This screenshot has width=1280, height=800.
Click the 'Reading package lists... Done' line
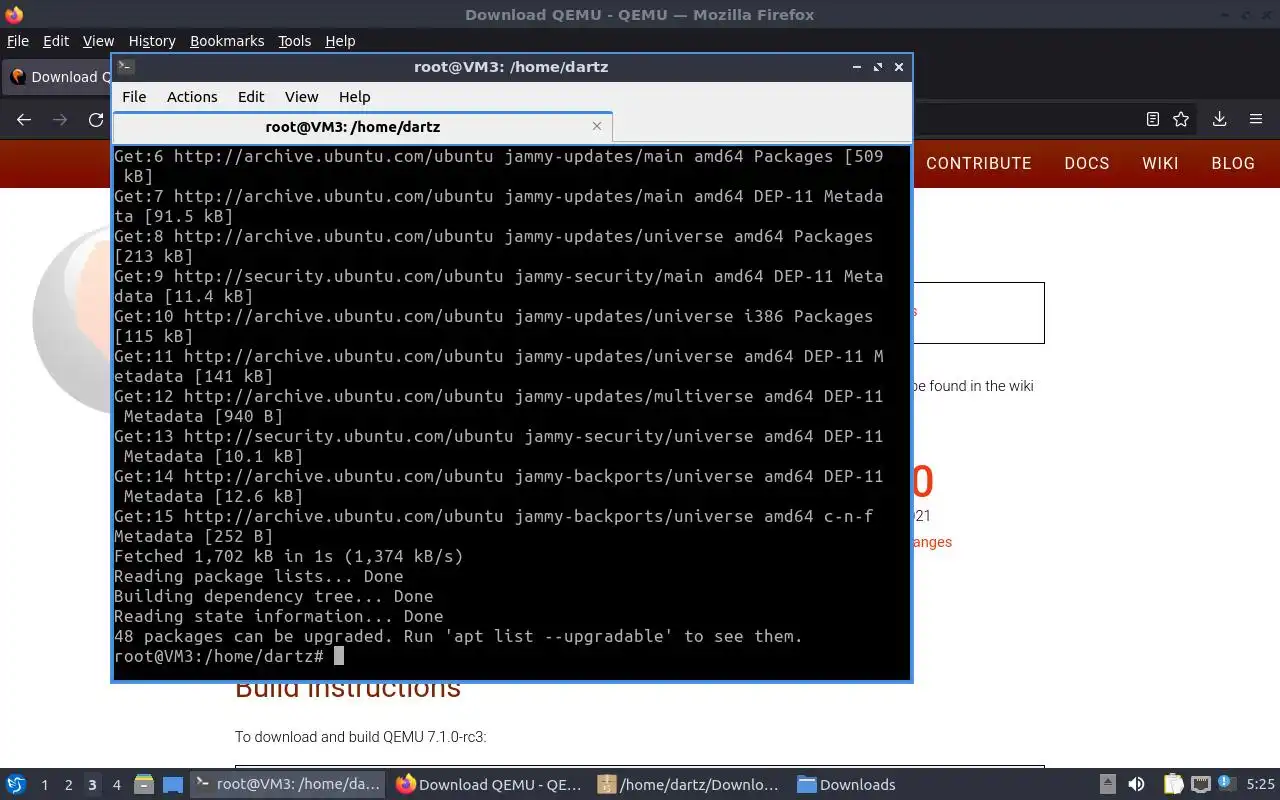258,576
